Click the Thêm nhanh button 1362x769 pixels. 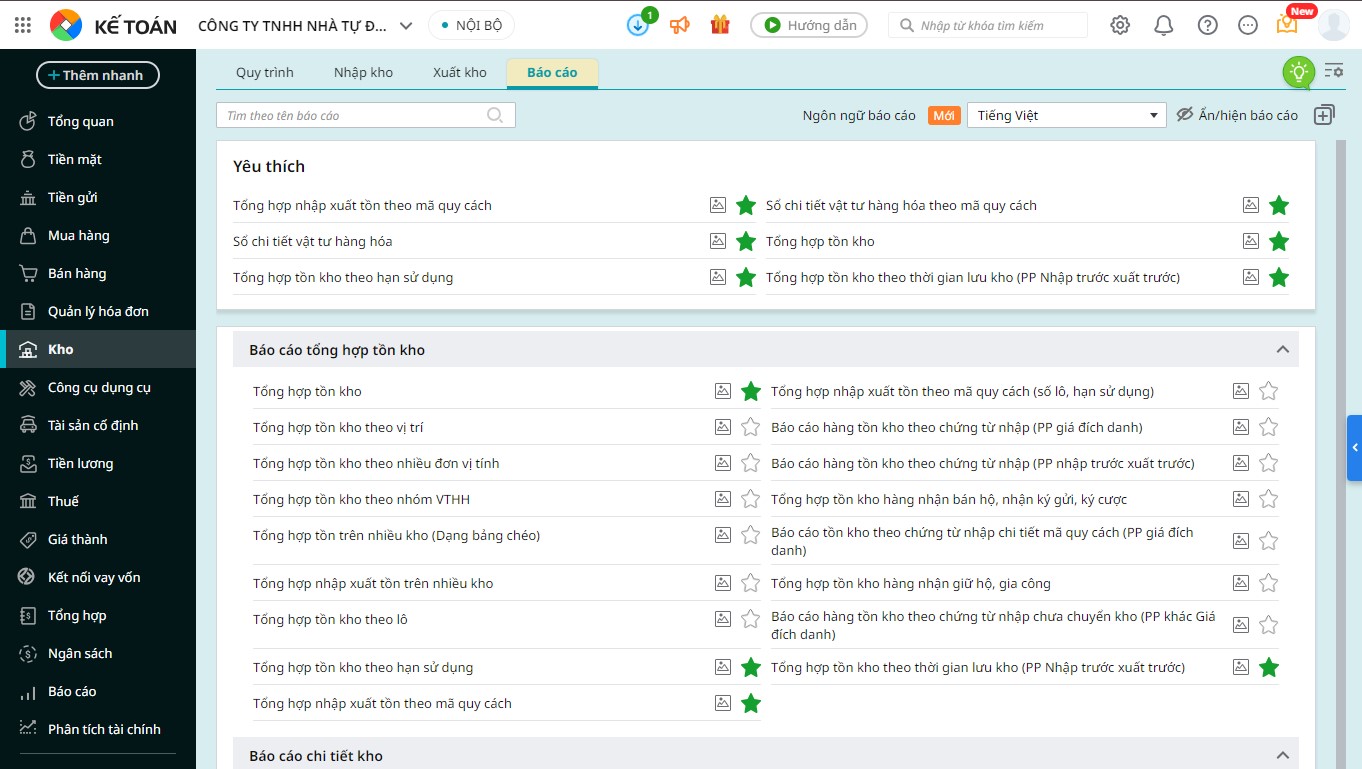[98, 75]
